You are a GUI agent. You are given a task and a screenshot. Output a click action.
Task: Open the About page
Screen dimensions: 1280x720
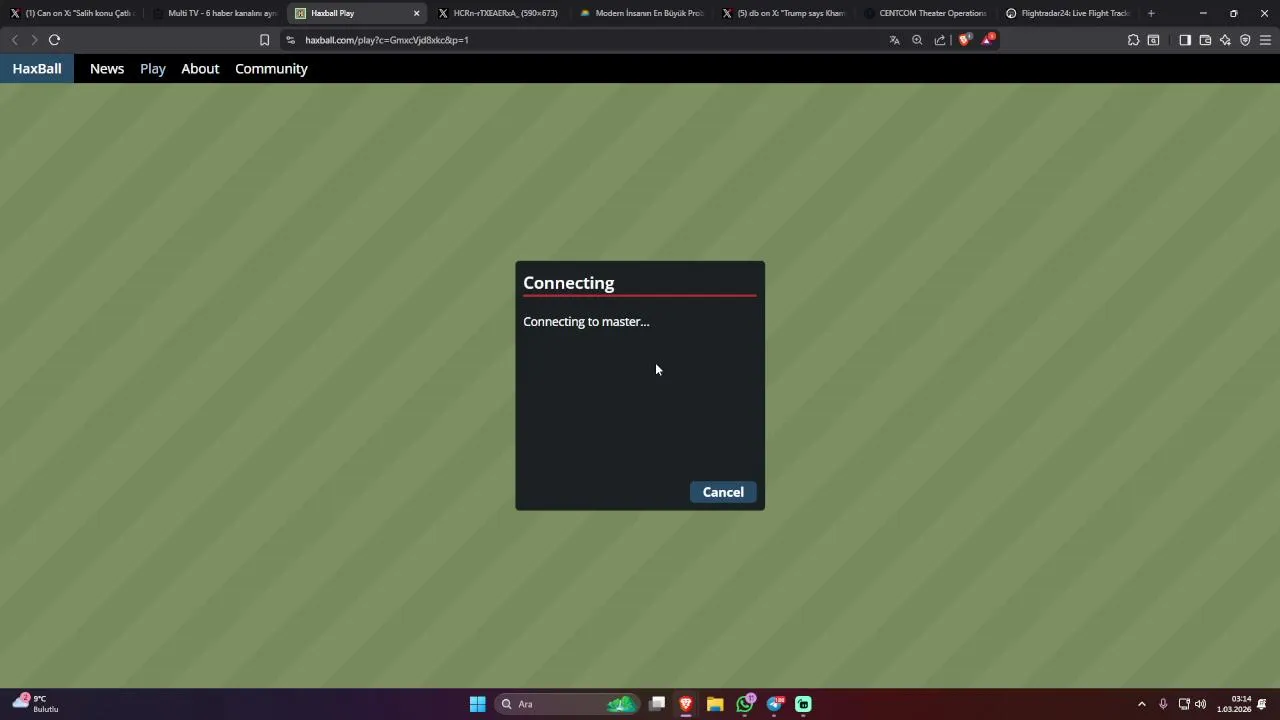pos(200,69)
